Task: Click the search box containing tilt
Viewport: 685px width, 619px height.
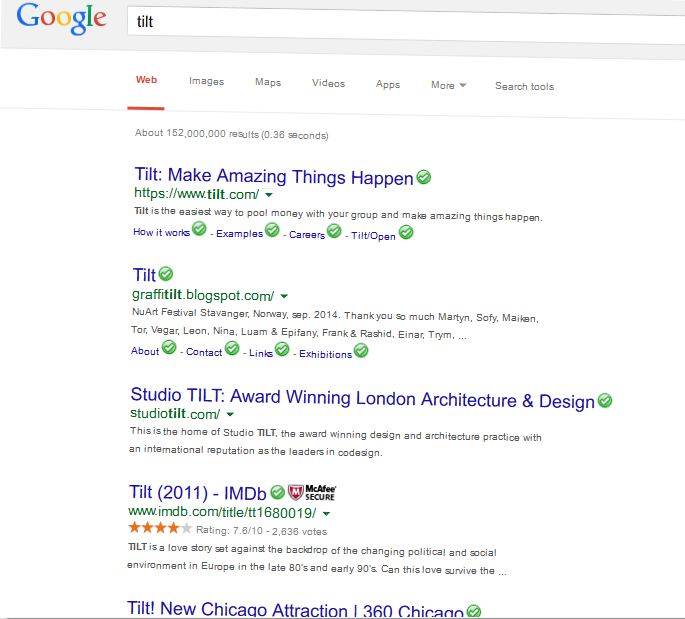Action: (406, 25)
